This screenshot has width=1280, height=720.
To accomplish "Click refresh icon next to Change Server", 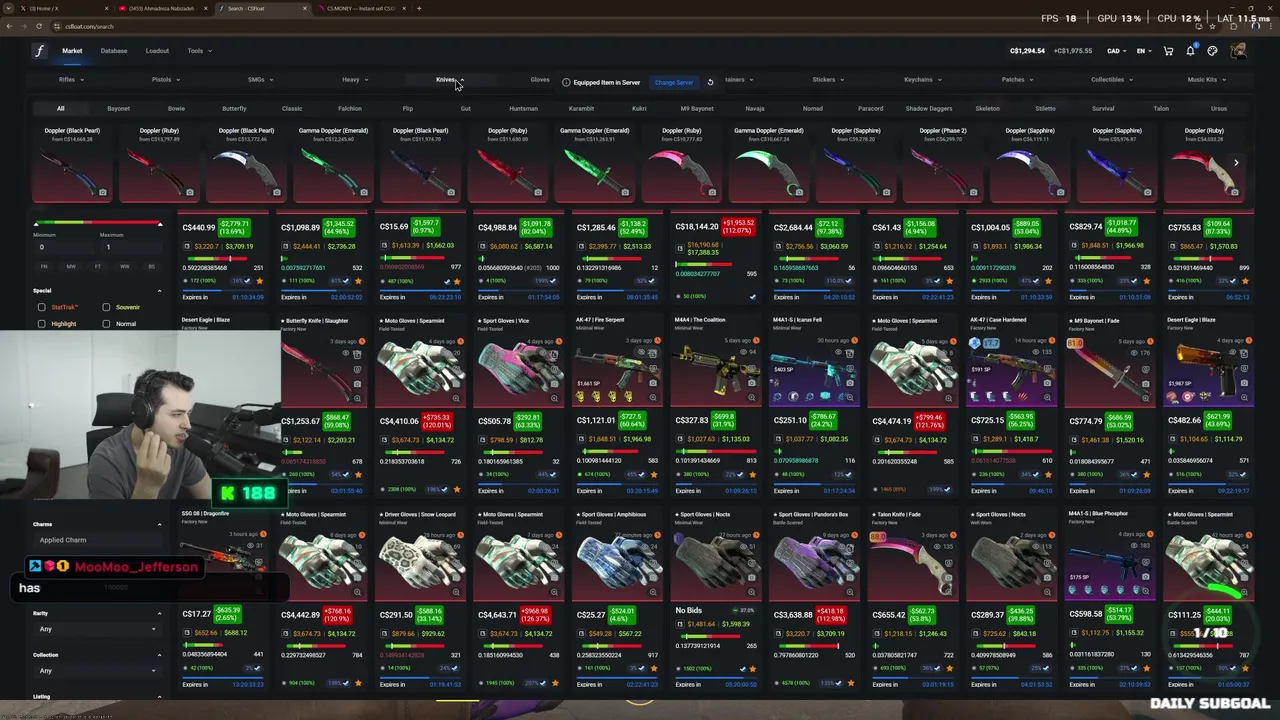I will [710, 82].
